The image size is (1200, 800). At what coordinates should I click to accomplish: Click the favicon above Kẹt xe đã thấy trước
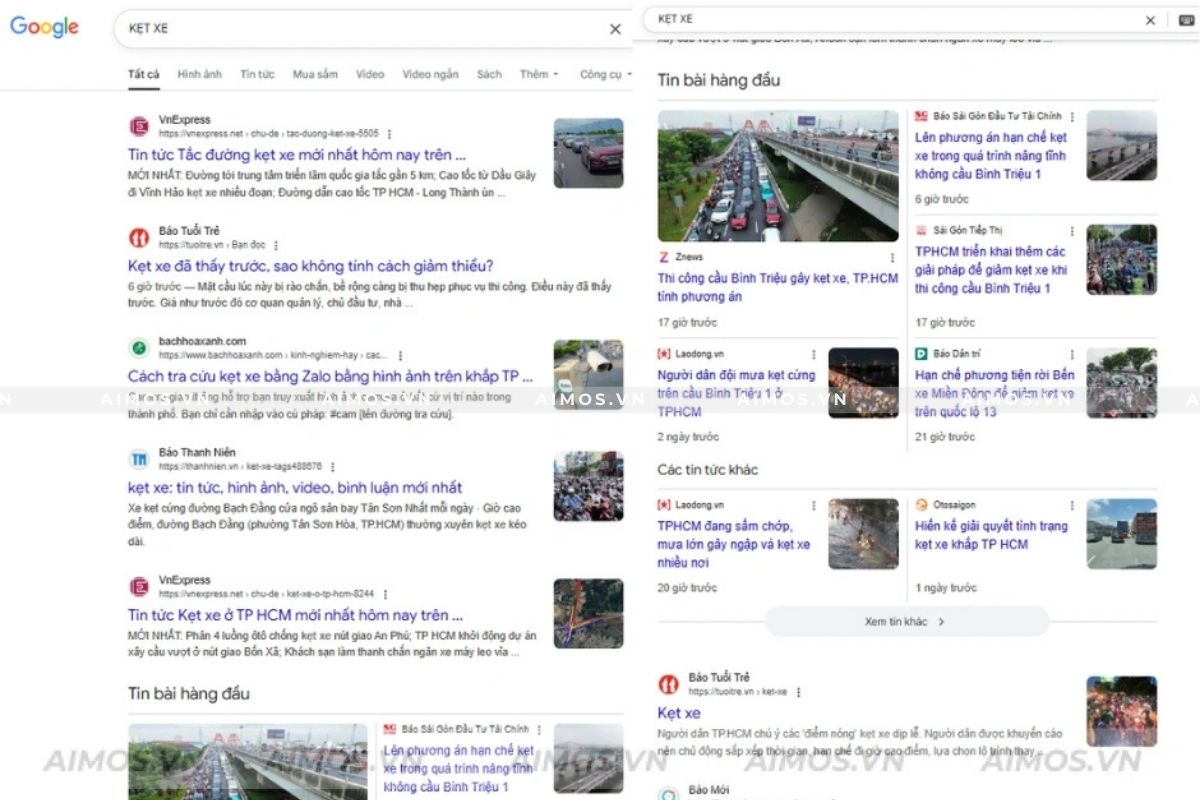139,237
